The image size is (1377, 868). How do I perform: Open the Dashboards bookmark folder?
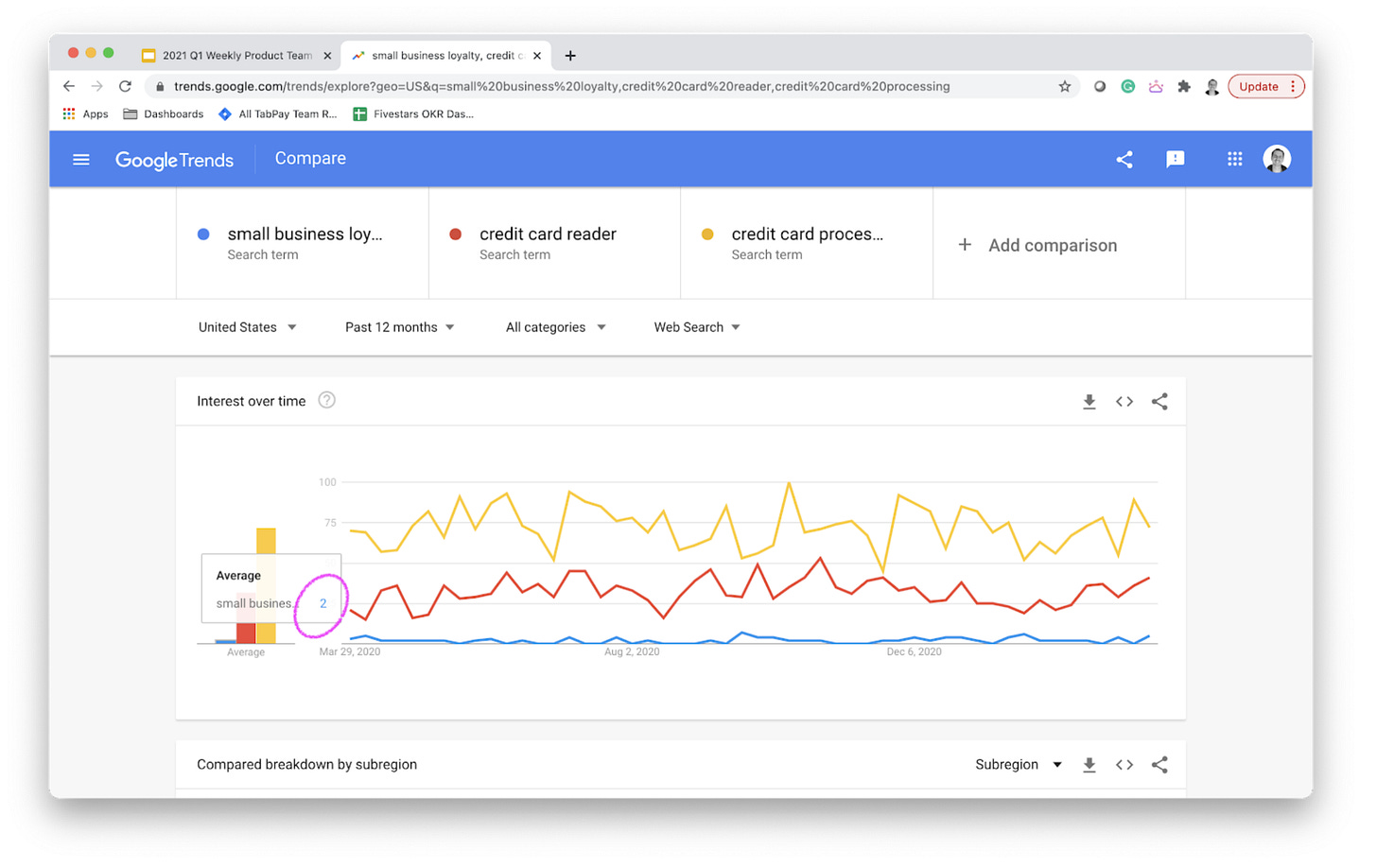tap(164, 114)
